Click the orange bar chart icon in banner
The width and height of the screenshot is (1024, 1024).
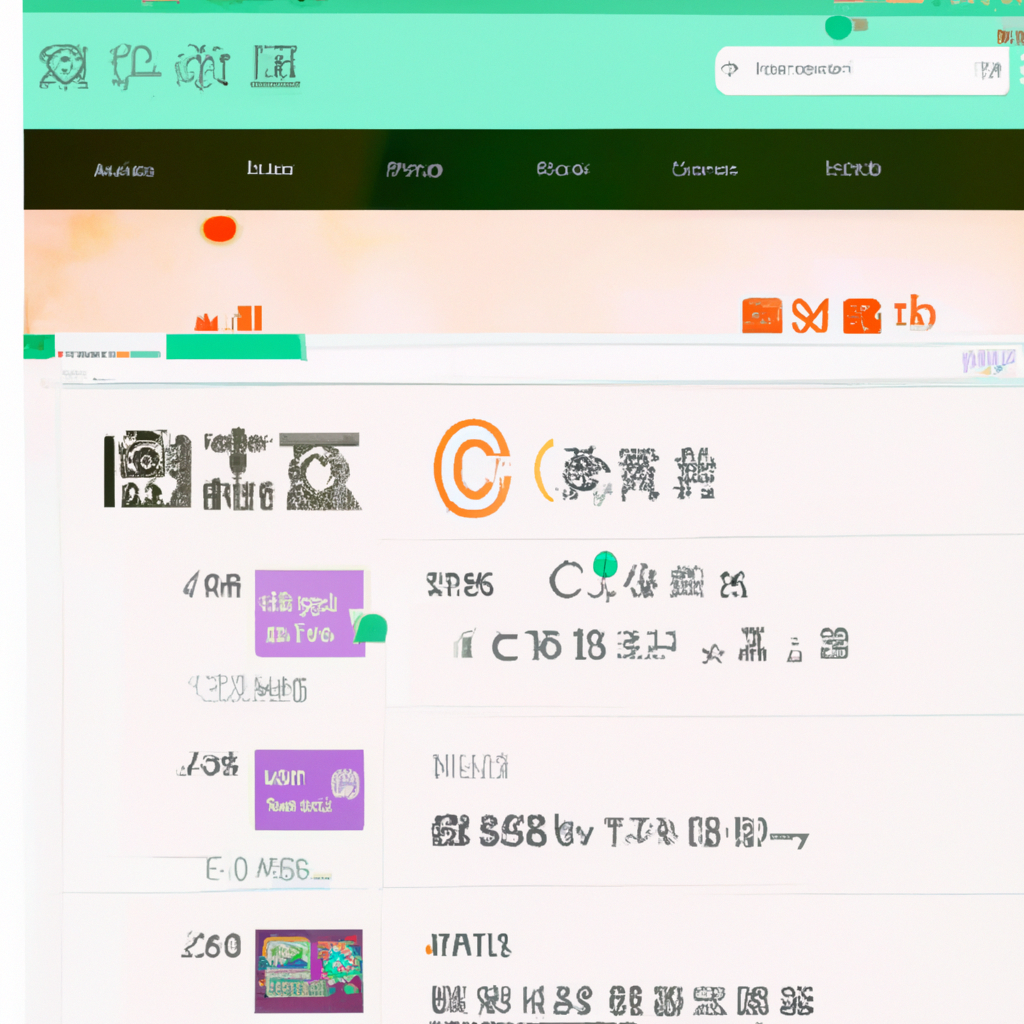pyautogui.click(x=229, y=318)
